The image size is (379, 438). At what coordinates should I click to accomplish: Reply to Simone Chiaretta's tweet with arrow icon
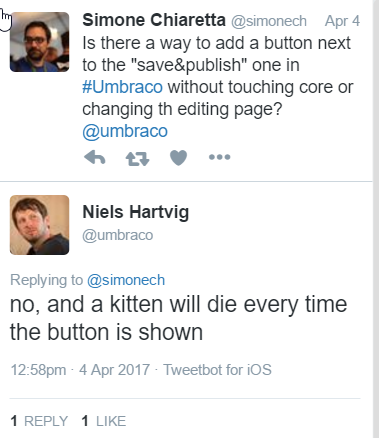point(95,157)
